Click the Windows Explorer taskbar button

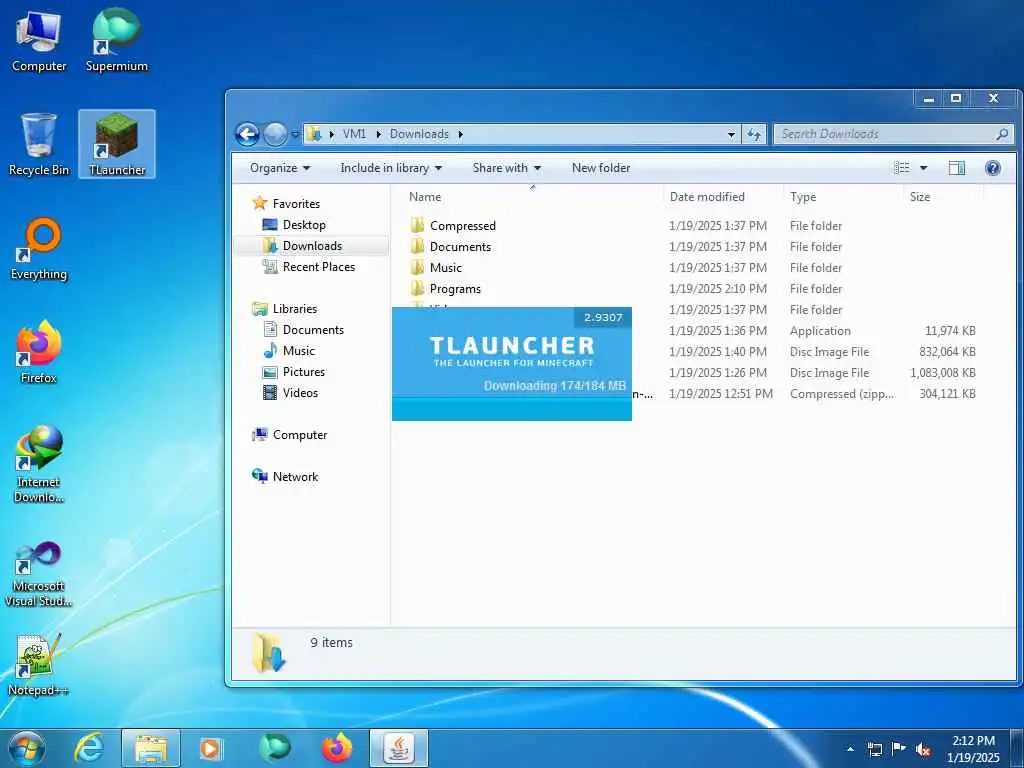click(x=151, y=748)
